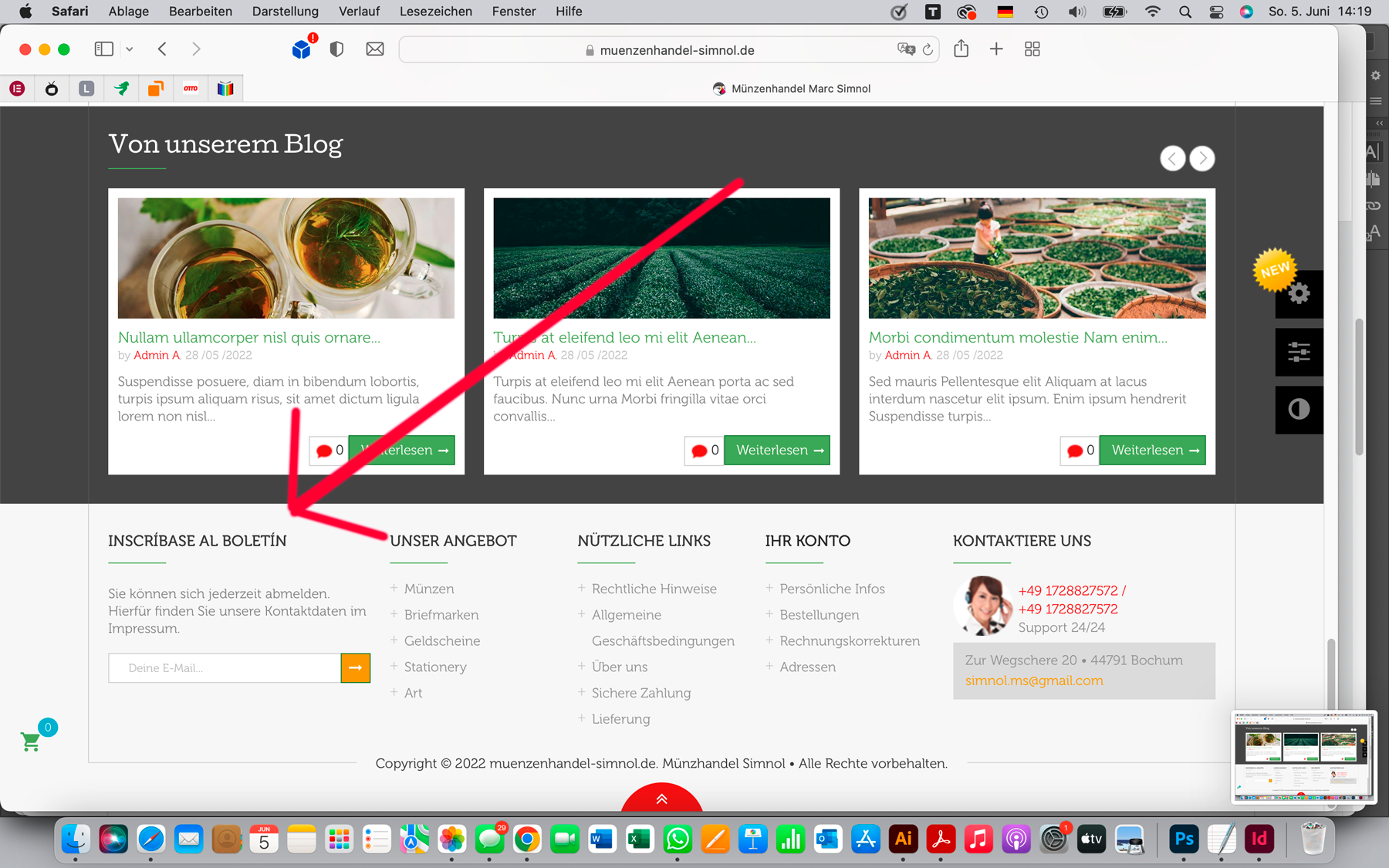Open the OTTO favorite icon
This screenshot has width=1389, height=868.
tap(191, 89)
